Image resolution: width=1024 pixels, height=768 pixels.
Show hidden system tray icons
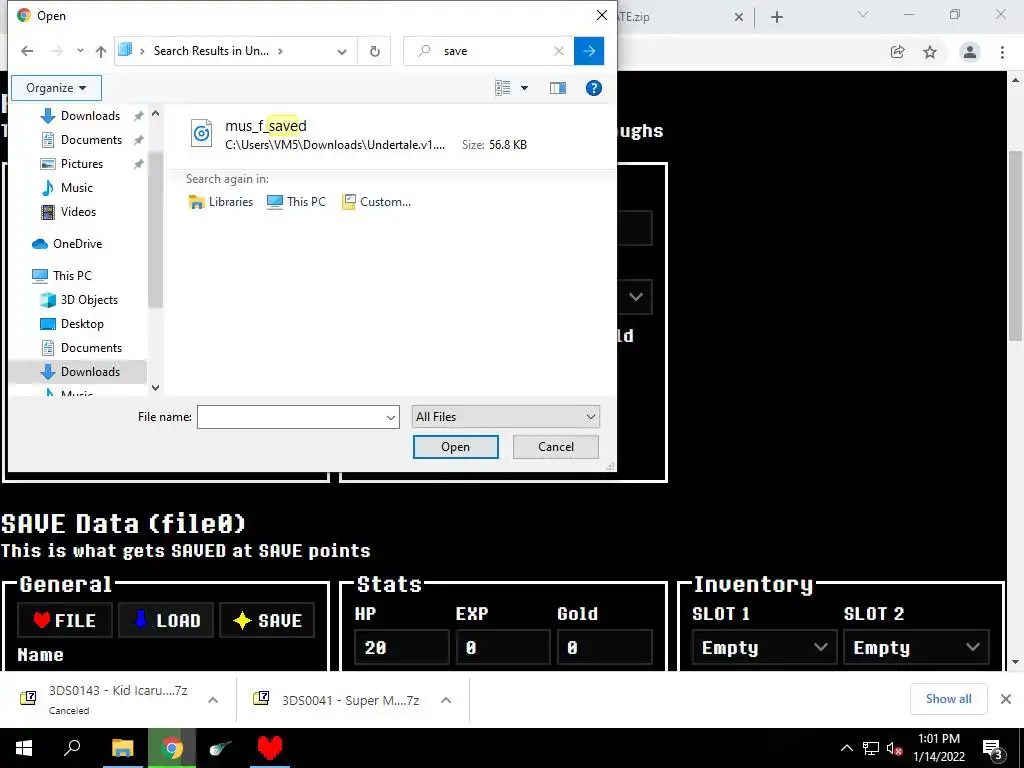(x=846, y=748)
